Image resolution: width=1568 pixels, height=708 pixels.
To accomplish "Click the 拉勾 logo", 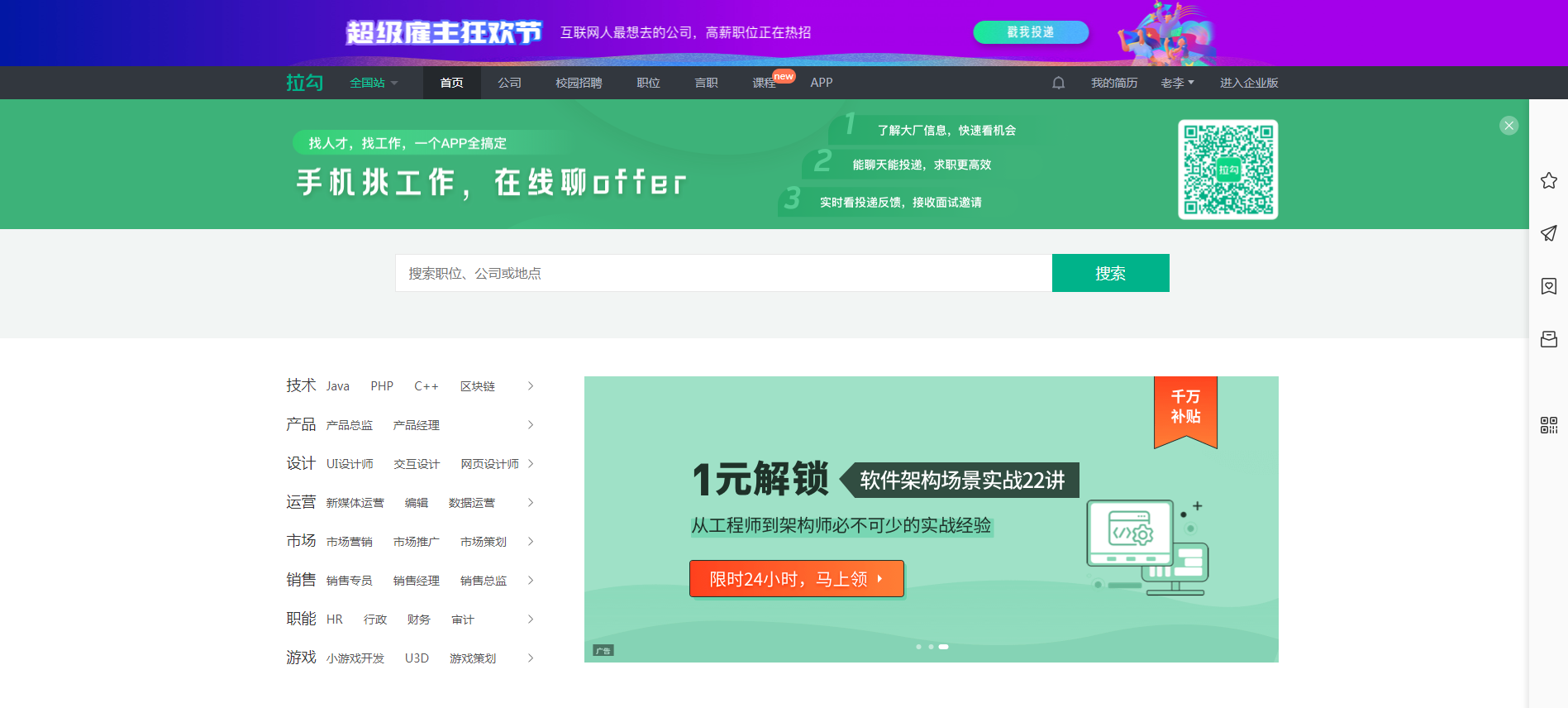I will point(304,83).
